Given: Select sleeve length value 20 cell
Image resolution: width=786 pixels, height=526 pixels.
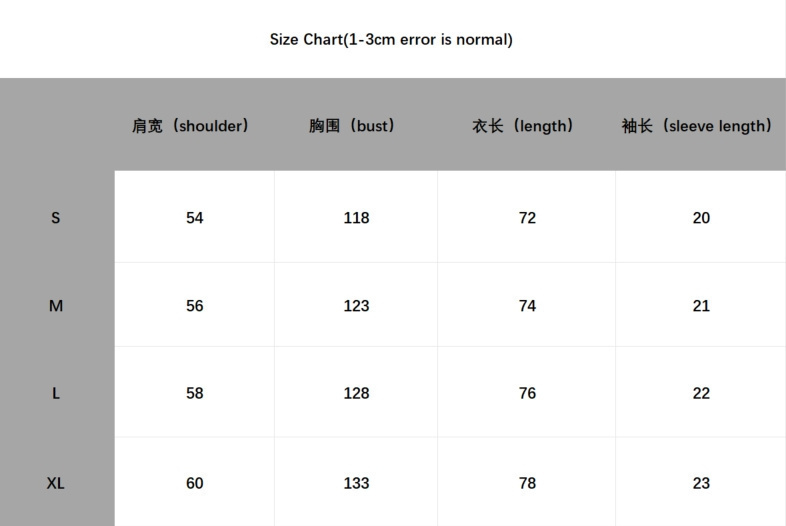Looking at the screenshot, I should (x=701, y=218).
